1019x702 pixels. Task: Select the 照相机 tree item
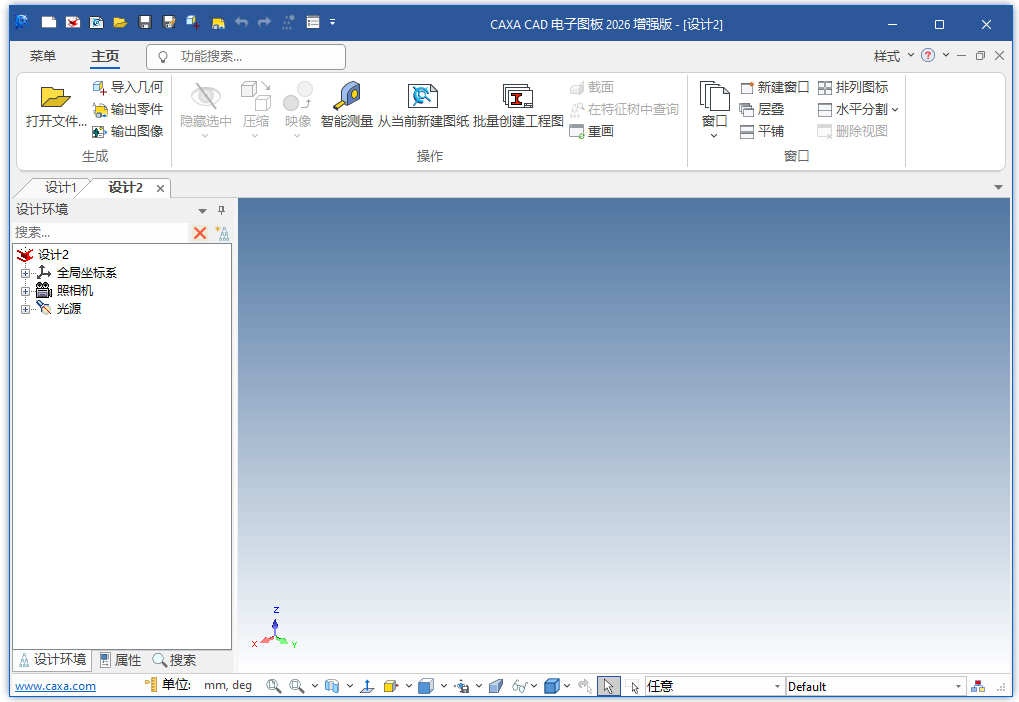click(75, 291)
